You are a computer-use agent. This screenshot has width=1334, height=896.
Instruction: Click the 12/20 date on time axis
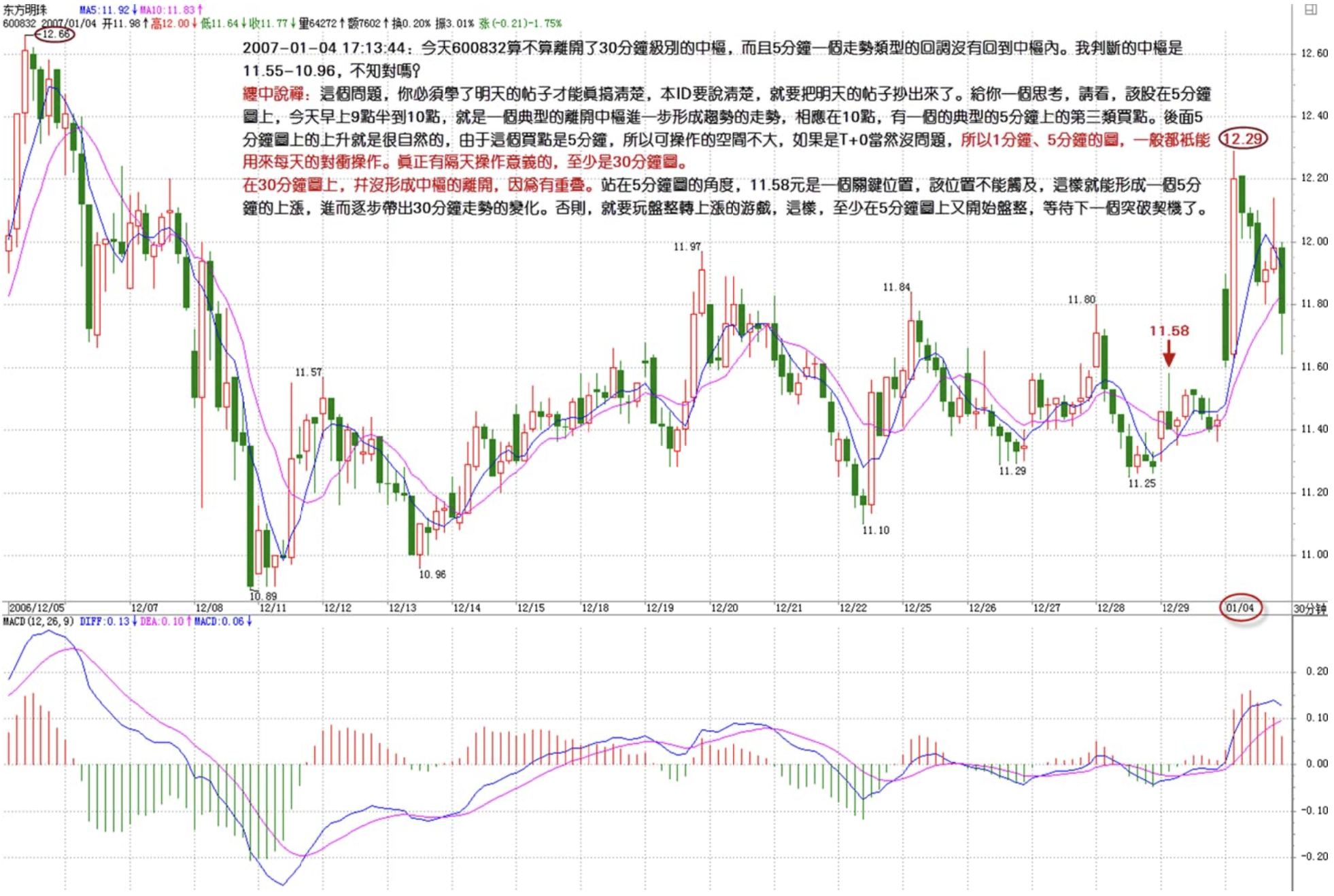coord(724,608)
